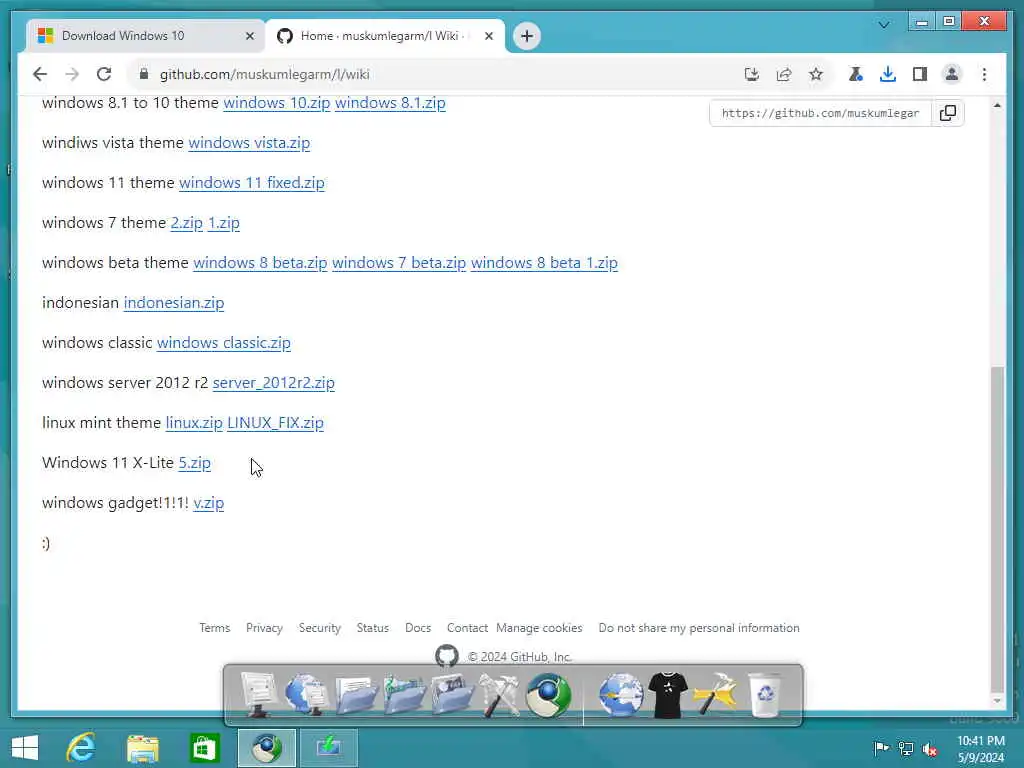The image size is (1024, 768).
Task: Open Chrome three-dot menu
Action: (x=984, y=74)
